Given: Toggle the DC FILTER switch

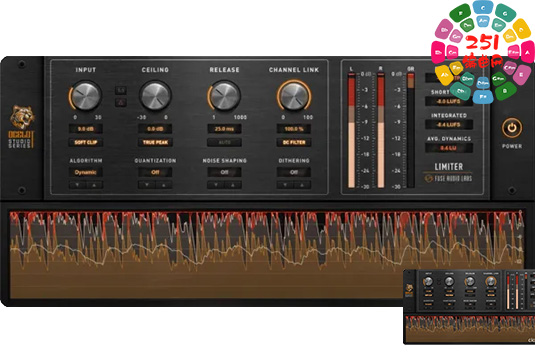Looking at the screenshot, I should pyautogui.click(x=294, y=142).
